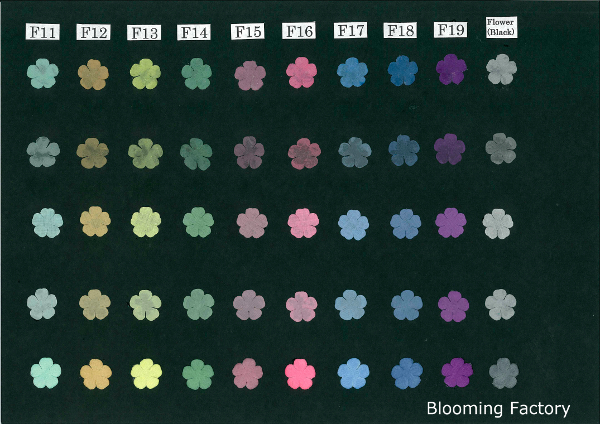Viewport: 600px width, 424px height.
Task: Choose third-row tan flower in F12 column
Action: pos(95,222)
